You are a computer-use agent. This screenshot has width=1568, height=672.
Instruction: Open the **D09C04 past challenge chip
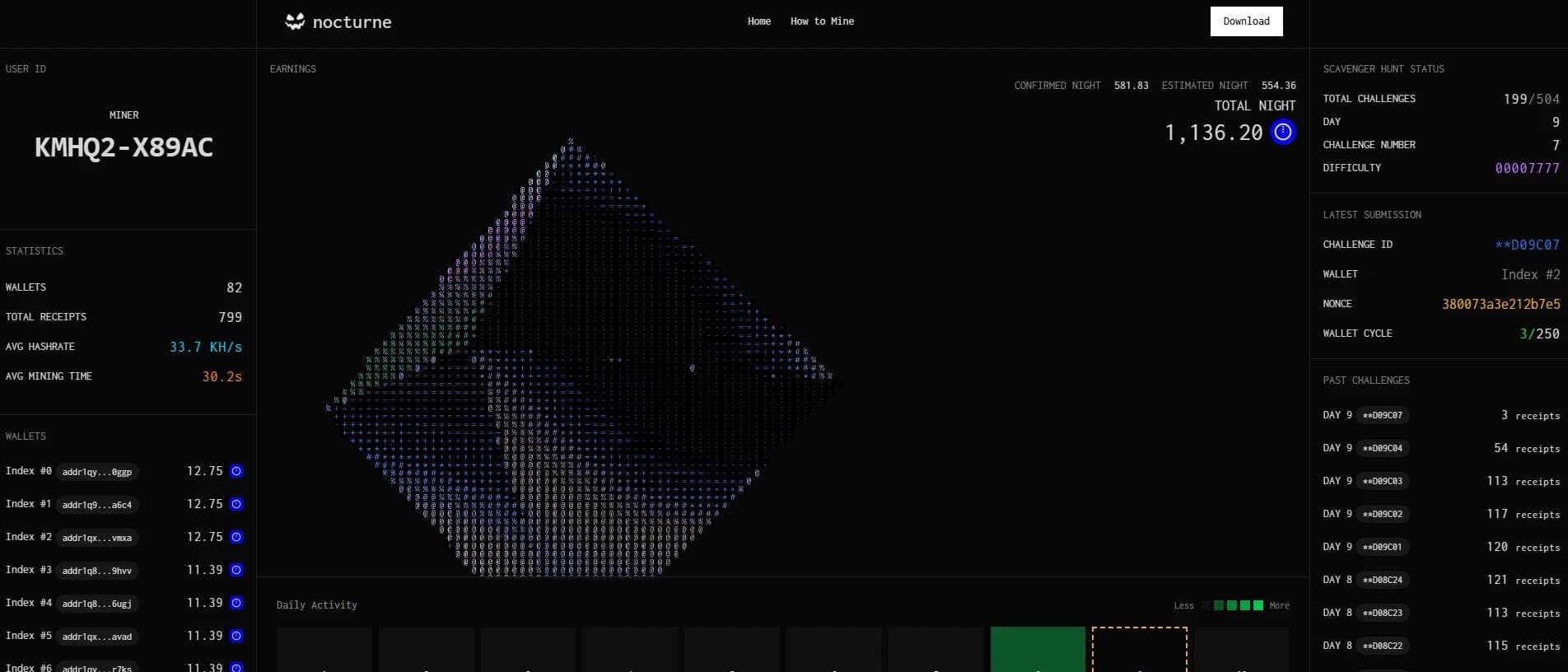[1383, 448]
